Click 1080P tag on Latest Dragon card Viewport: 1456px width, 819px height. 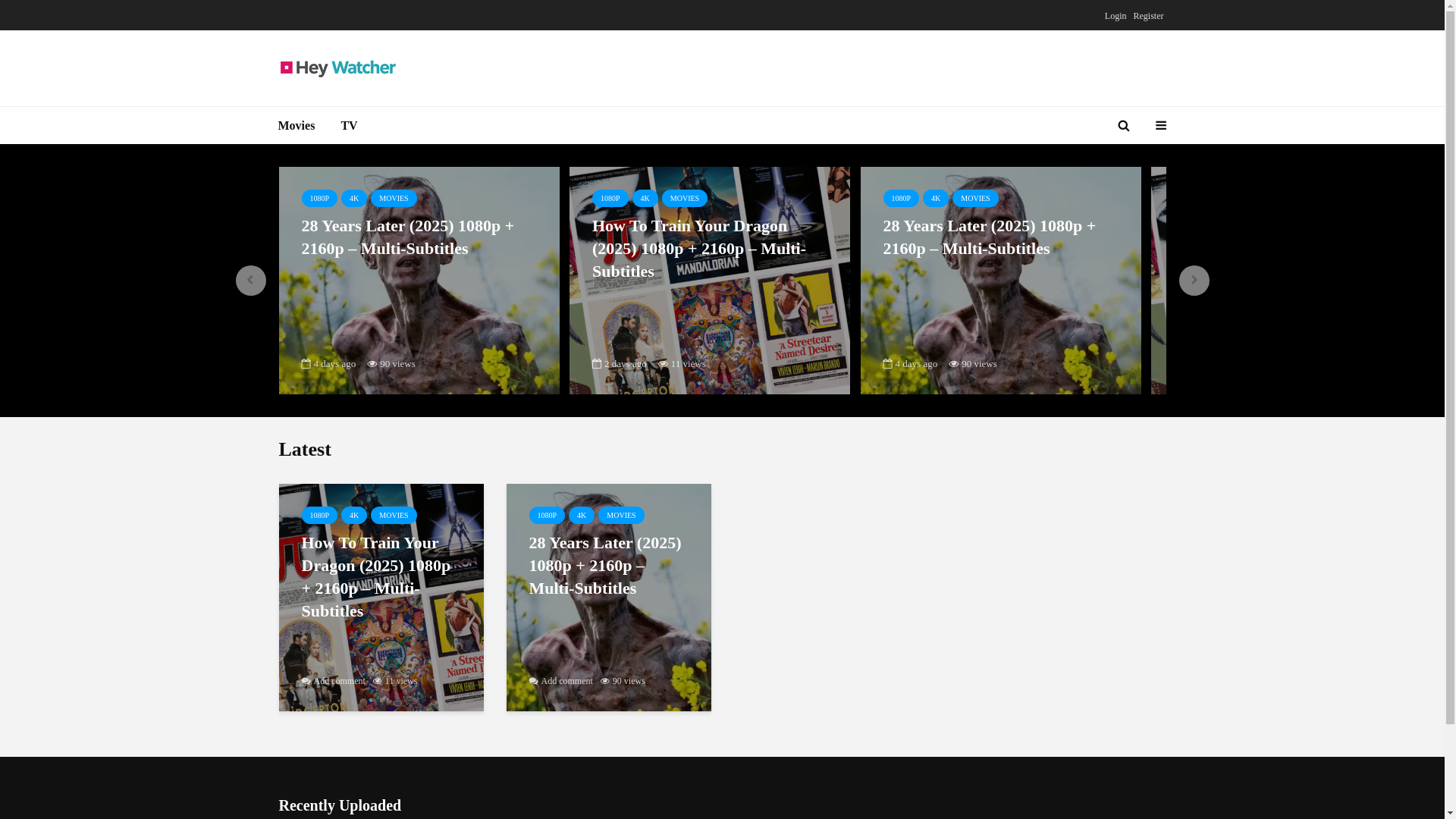(x=319, y=516)
